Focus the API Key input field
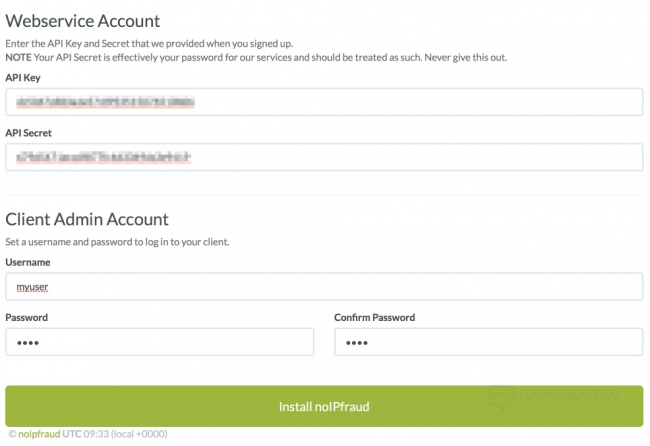The width and height of the screenshot is (650, 446). [x=324, y=102]
